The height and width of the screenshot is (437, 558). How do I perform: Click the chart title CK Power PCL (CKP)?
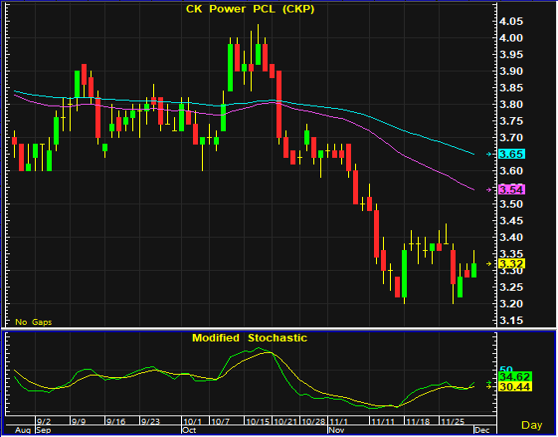[250, 9]
